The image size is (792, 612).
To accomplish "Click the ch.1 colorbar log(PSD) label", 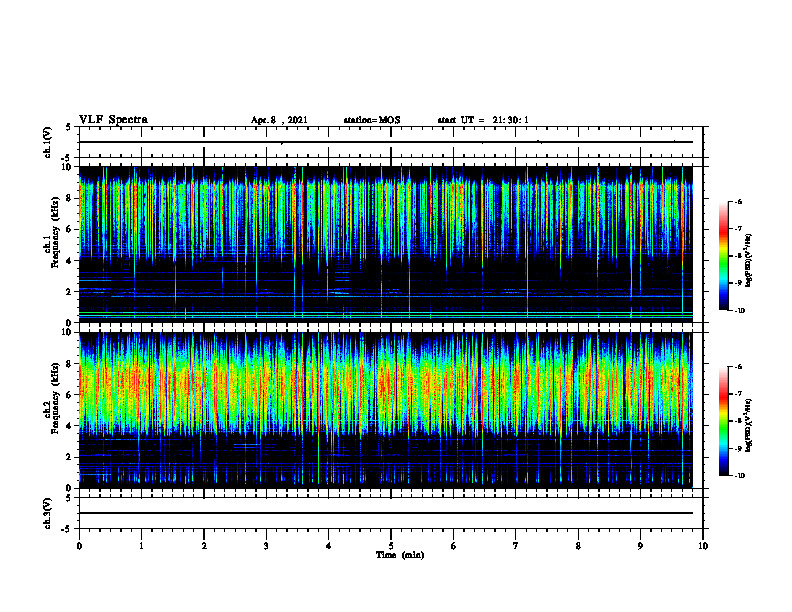I will coord(749,261).
